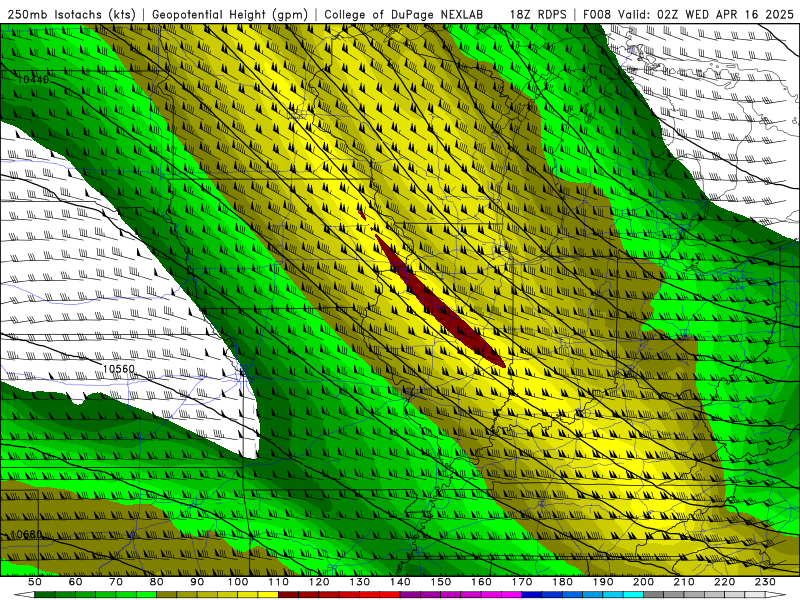Click the 50 value on the color scale

(35, 582)
